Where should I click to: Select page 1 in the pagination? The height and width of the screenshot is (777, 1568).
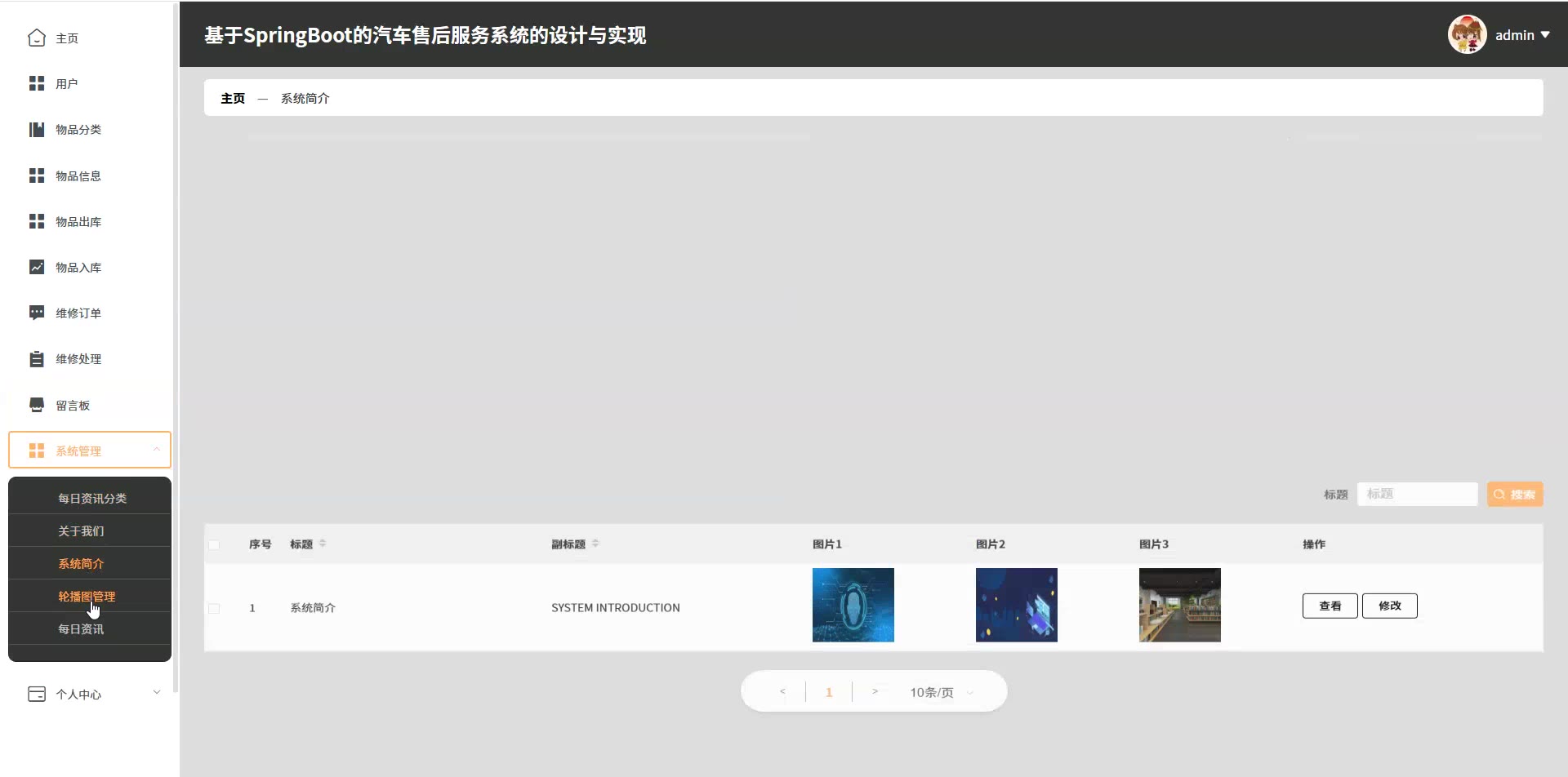pos(829,692)
